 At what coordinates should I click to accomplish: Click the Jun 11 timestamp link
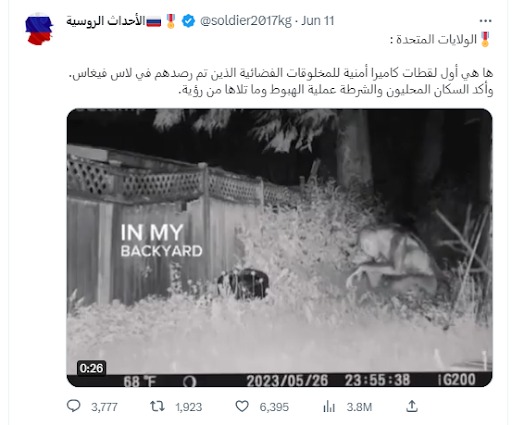tap(318, 21)
